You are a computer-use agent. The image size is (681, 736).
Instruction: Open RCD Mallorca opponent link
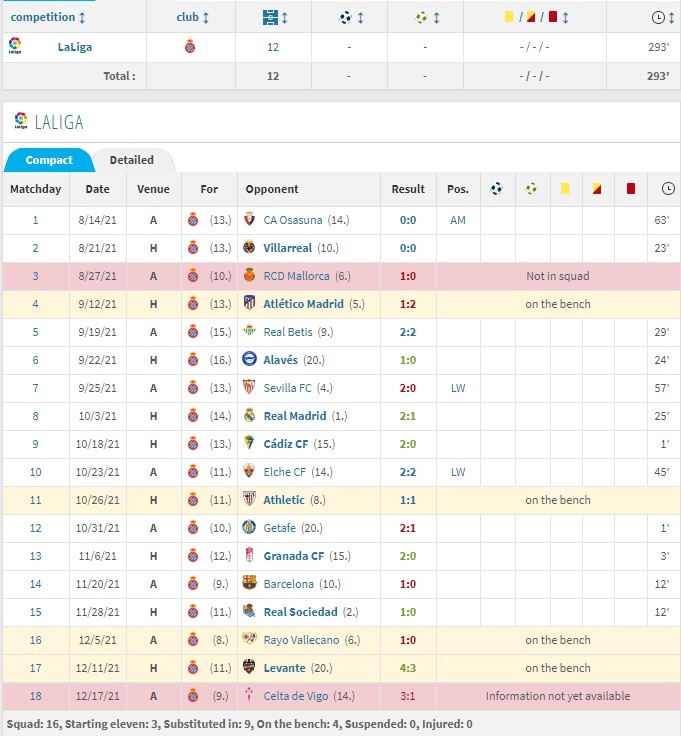[x=297, y=276]
